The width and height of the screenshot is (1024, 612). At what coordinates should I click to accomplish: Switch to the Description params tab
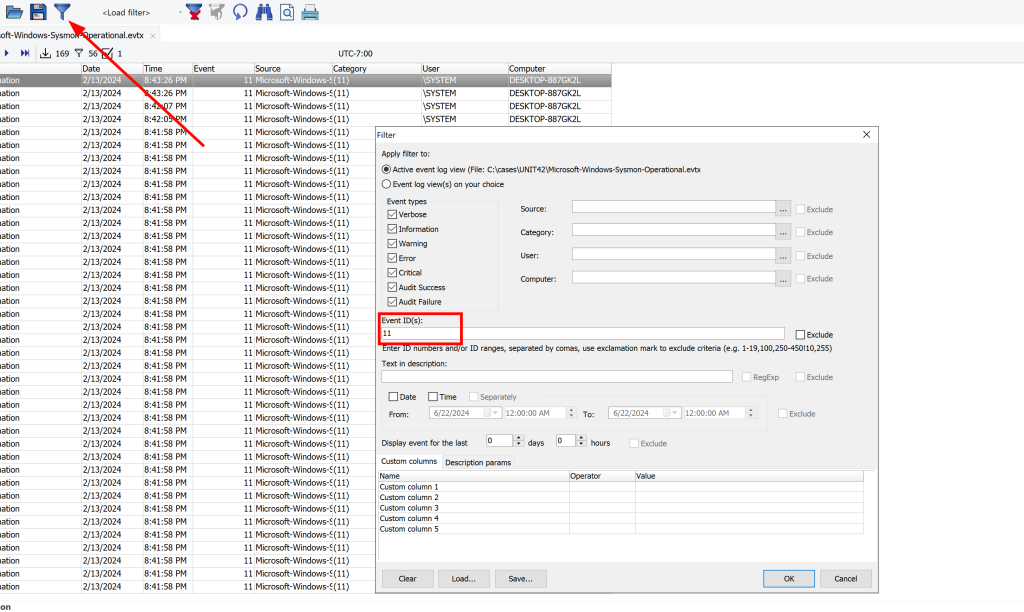pyautogui.click(x=478, y=462)
